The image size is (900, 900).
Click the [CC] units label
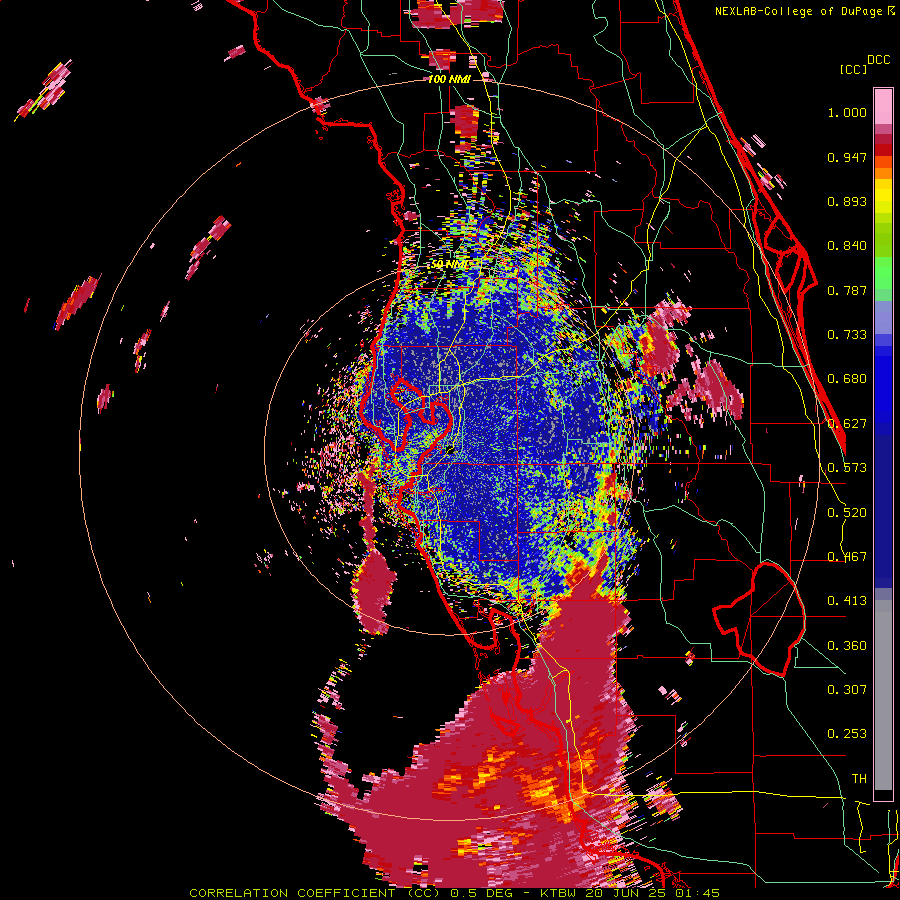click(x=854, y=69)
